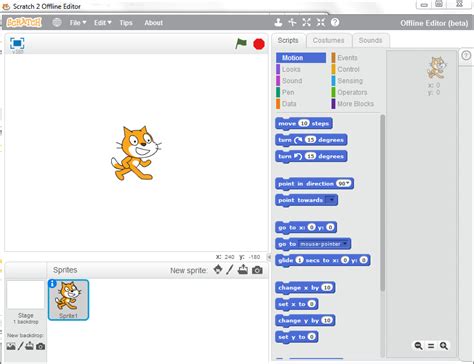Switch to the Scripts tab
474x364 pixels.
288,40
